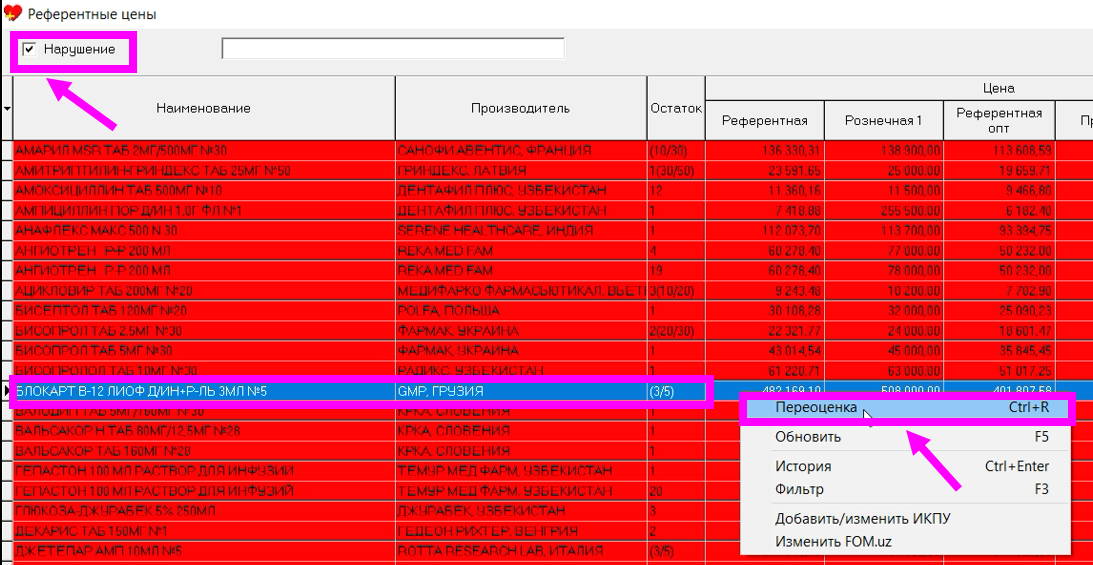Screen dimensions: 1093x565
Task: Select row АМИТРИПТИЛИН ГРИНДЕКС ТАБ 25МГ №50
Action: [x=204, y=171]
